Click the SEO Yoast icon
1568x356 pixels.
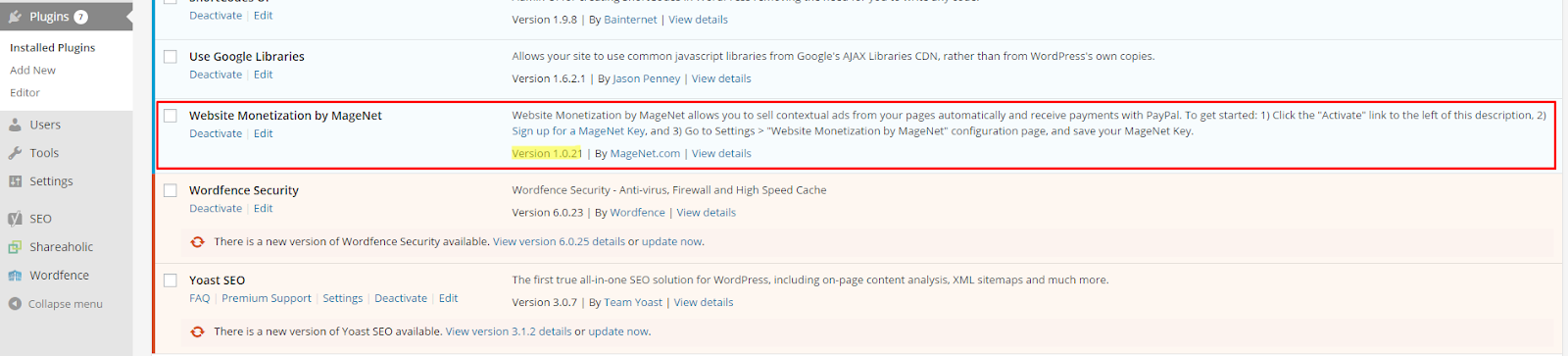16,219
